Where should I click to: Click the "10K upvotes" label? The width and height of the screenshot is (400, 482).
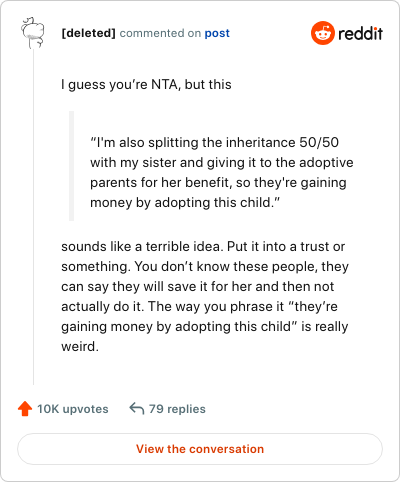tap(73, 409)
